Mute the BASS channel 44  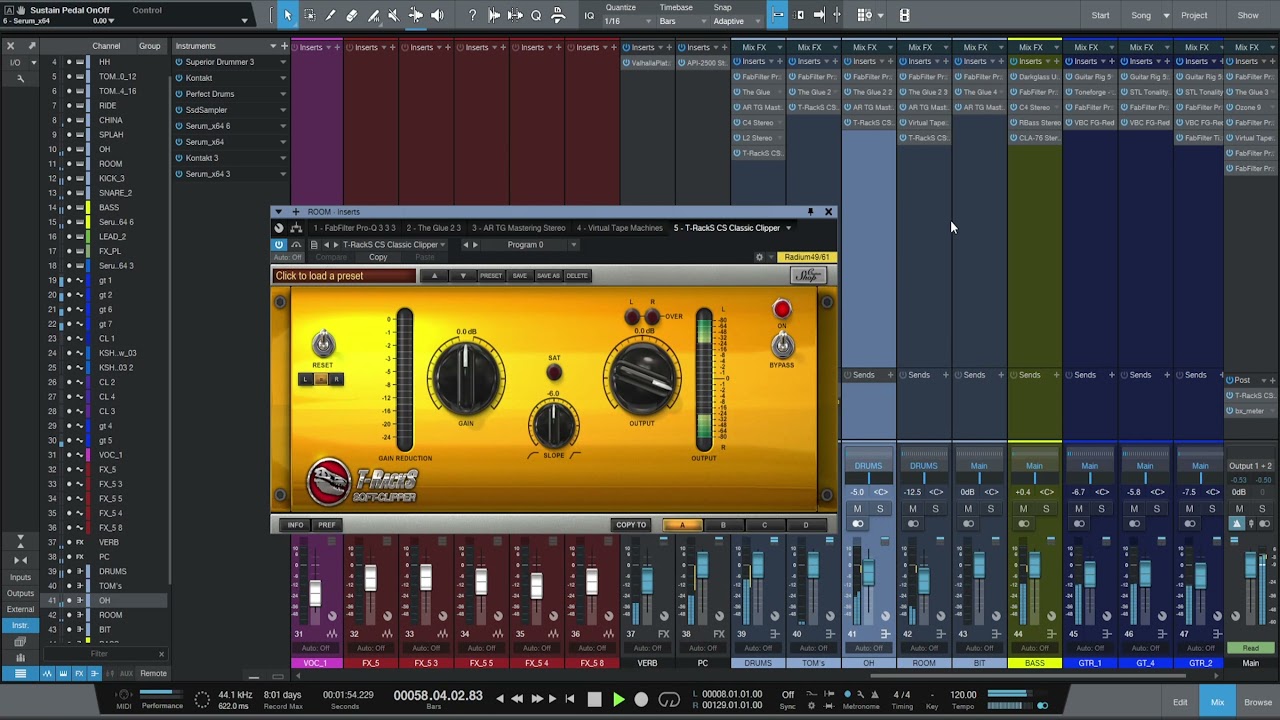pyautogui.click(x=1023, y=509)
